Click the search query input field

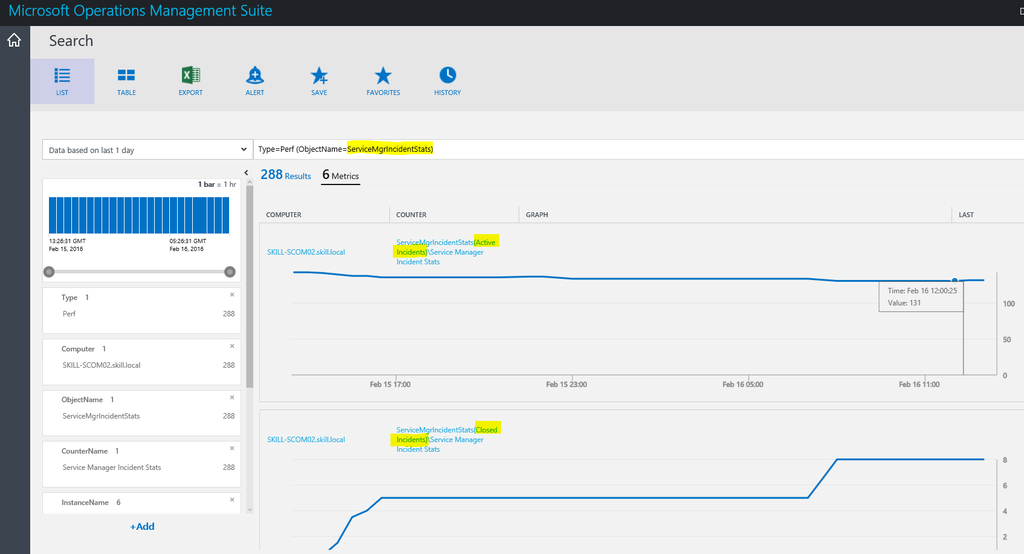[639, 149]
